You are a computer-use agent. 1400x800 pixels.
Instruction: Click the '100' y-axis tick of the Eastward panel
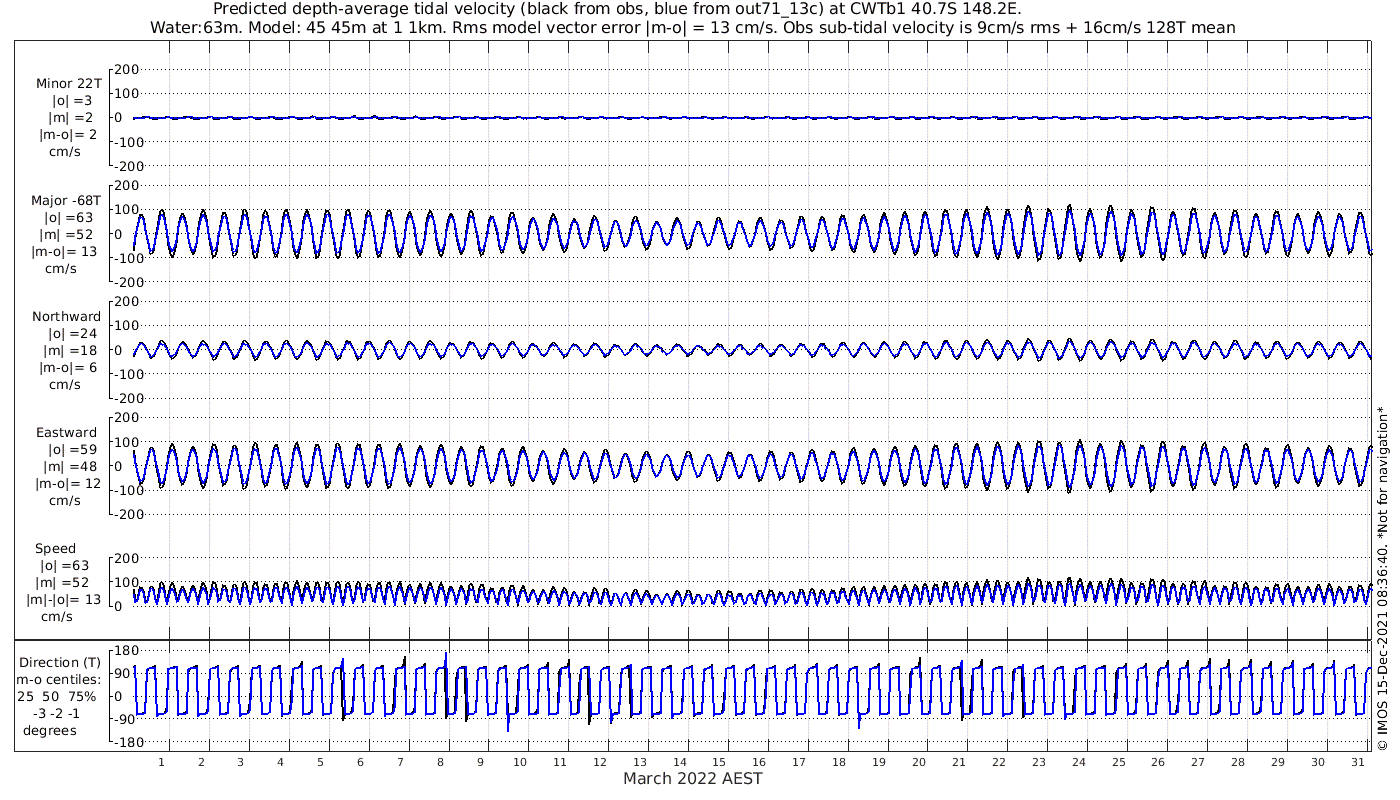click(126, 442)
